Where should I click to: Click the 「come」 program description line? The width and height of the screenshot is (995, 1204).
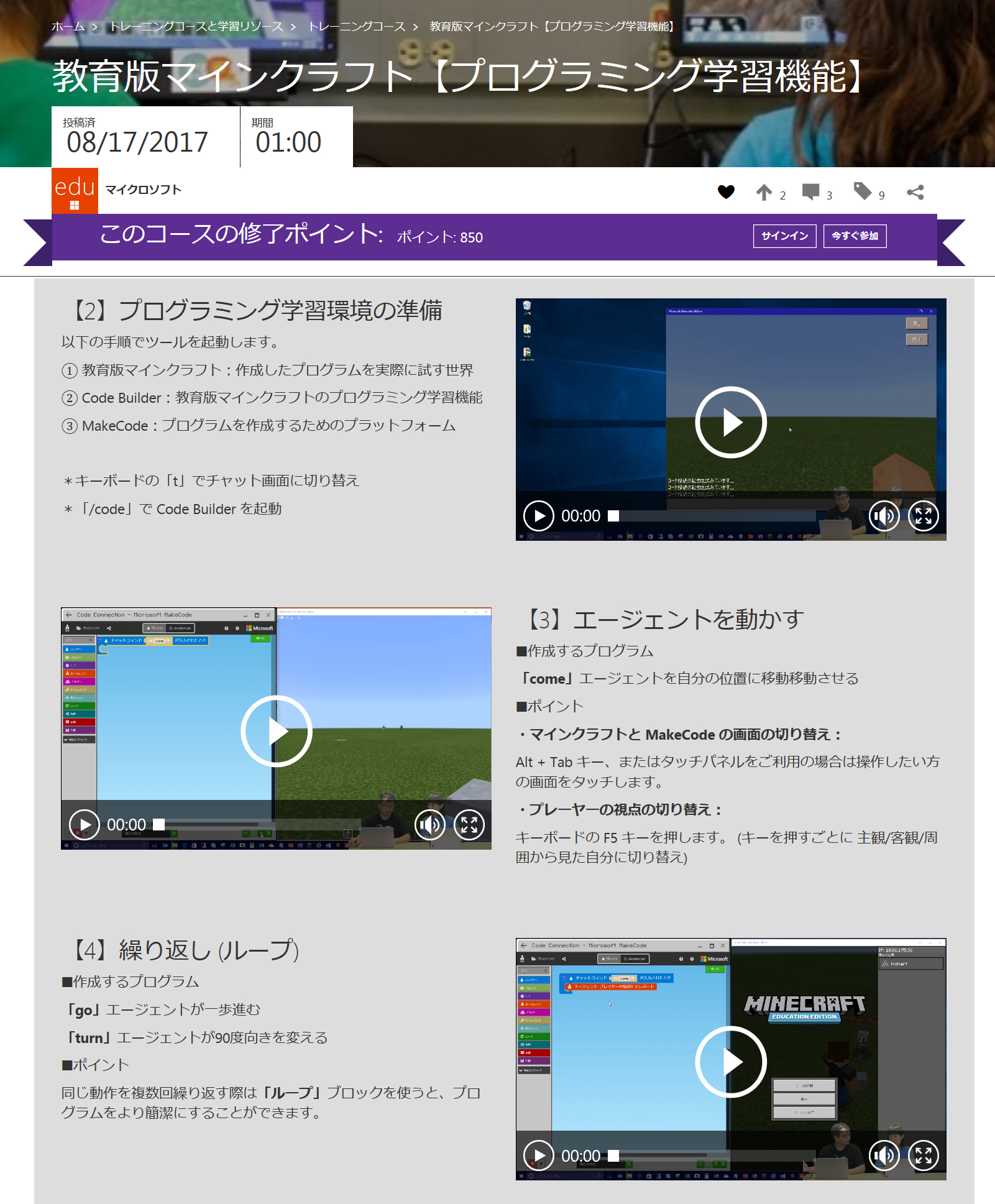point(689,678)
